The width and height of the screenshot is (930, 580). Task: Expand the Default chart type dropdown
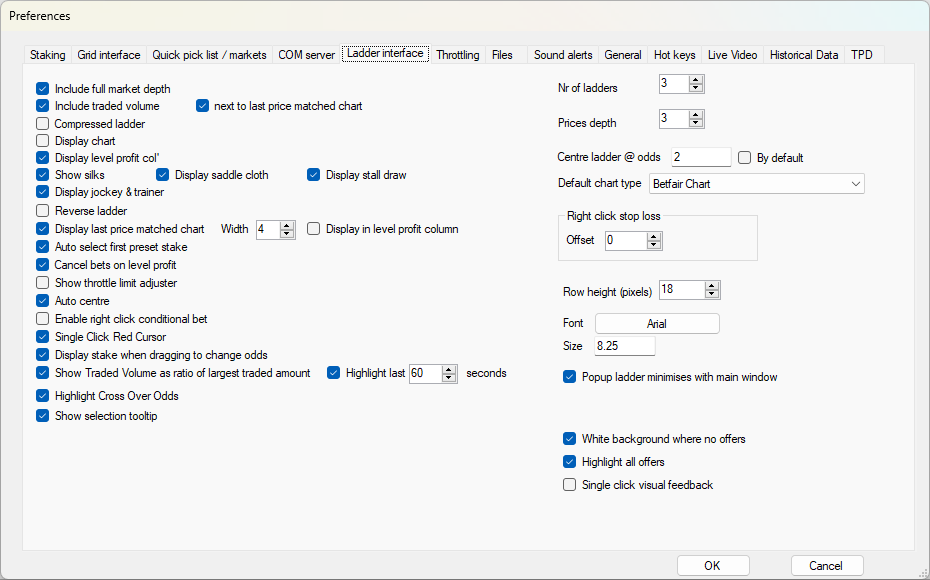pos(757,184)
